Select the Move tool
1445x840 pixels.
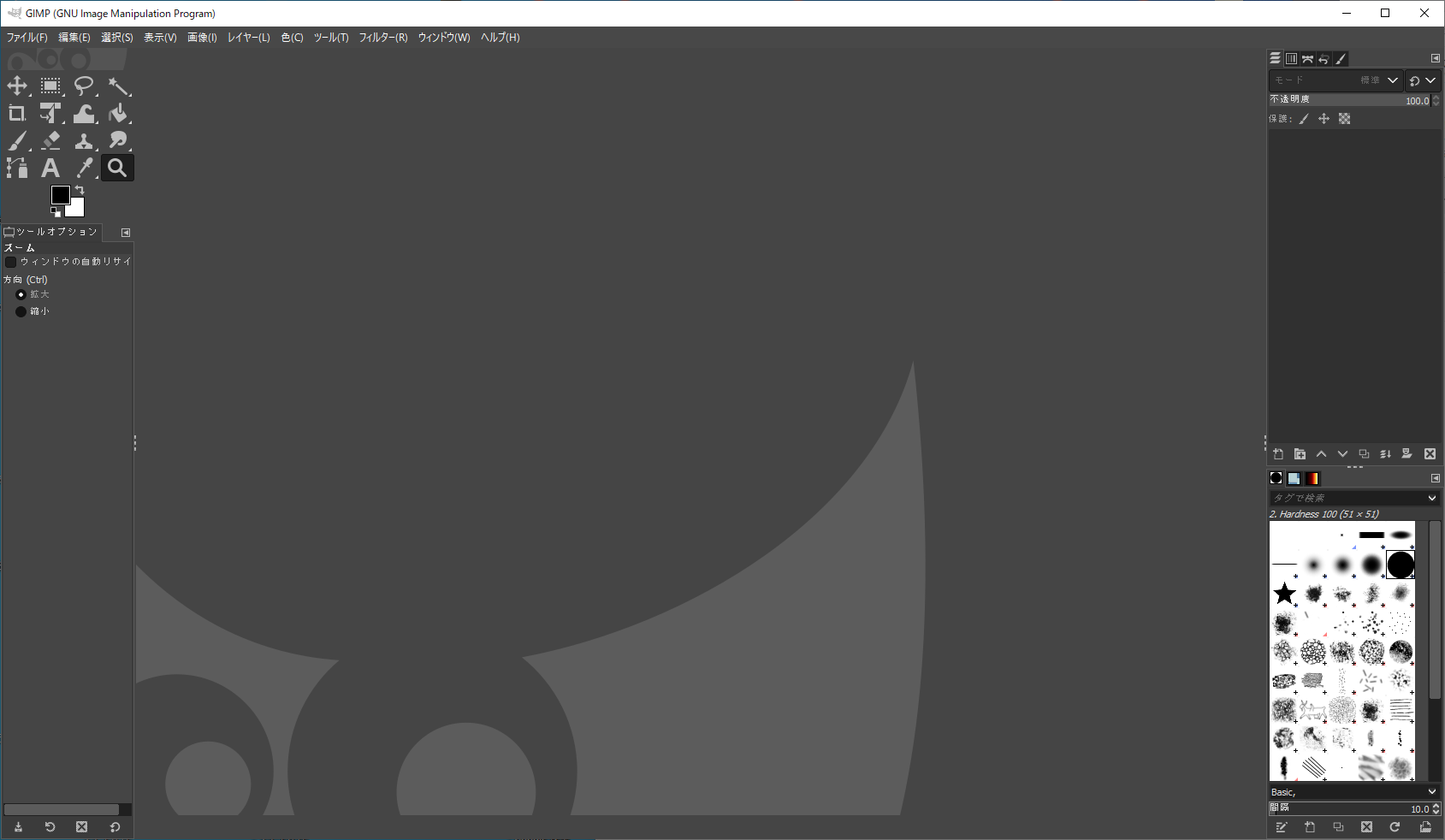pos(17,86)
